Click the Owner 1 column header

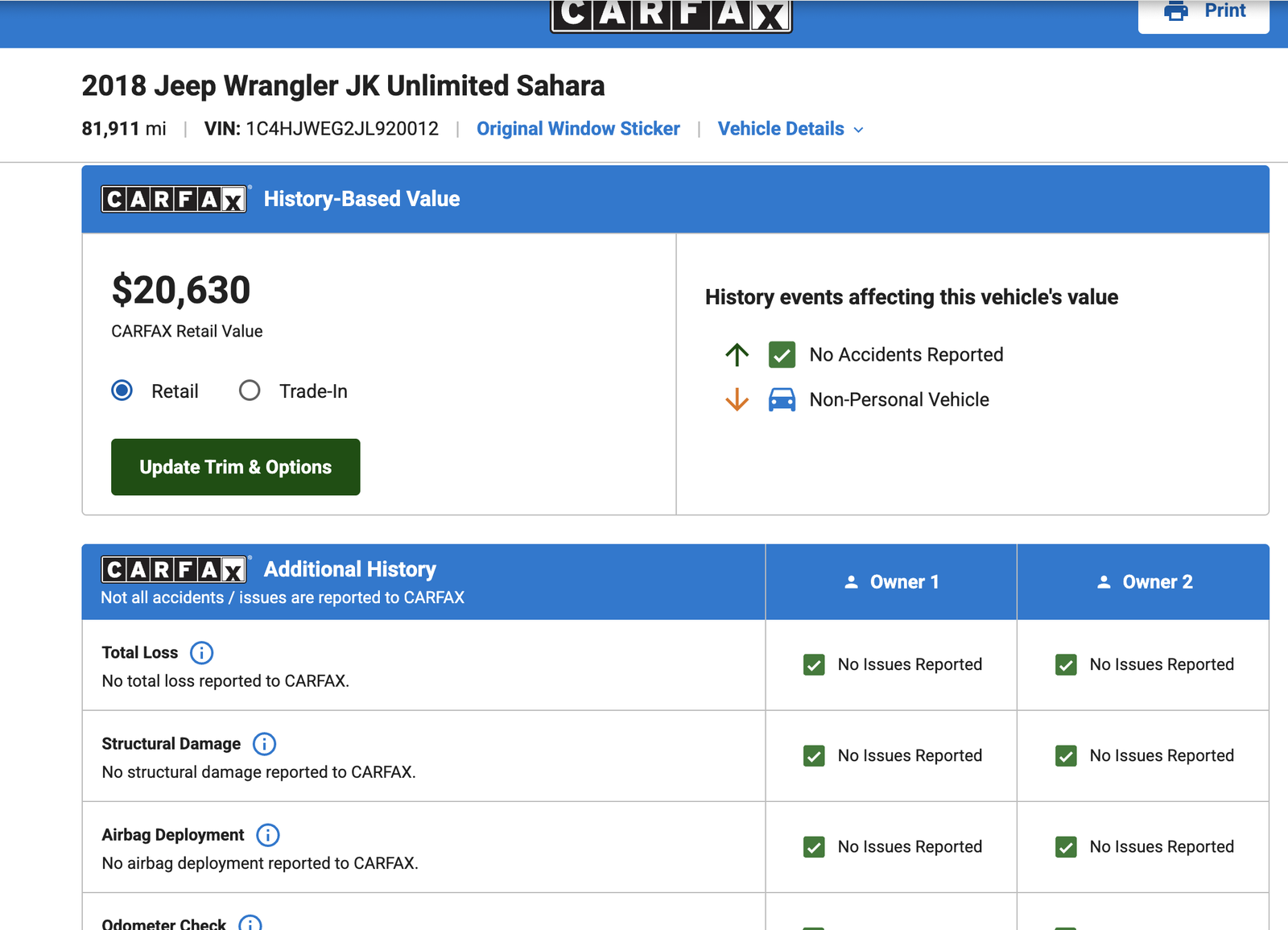click(891, 581)
